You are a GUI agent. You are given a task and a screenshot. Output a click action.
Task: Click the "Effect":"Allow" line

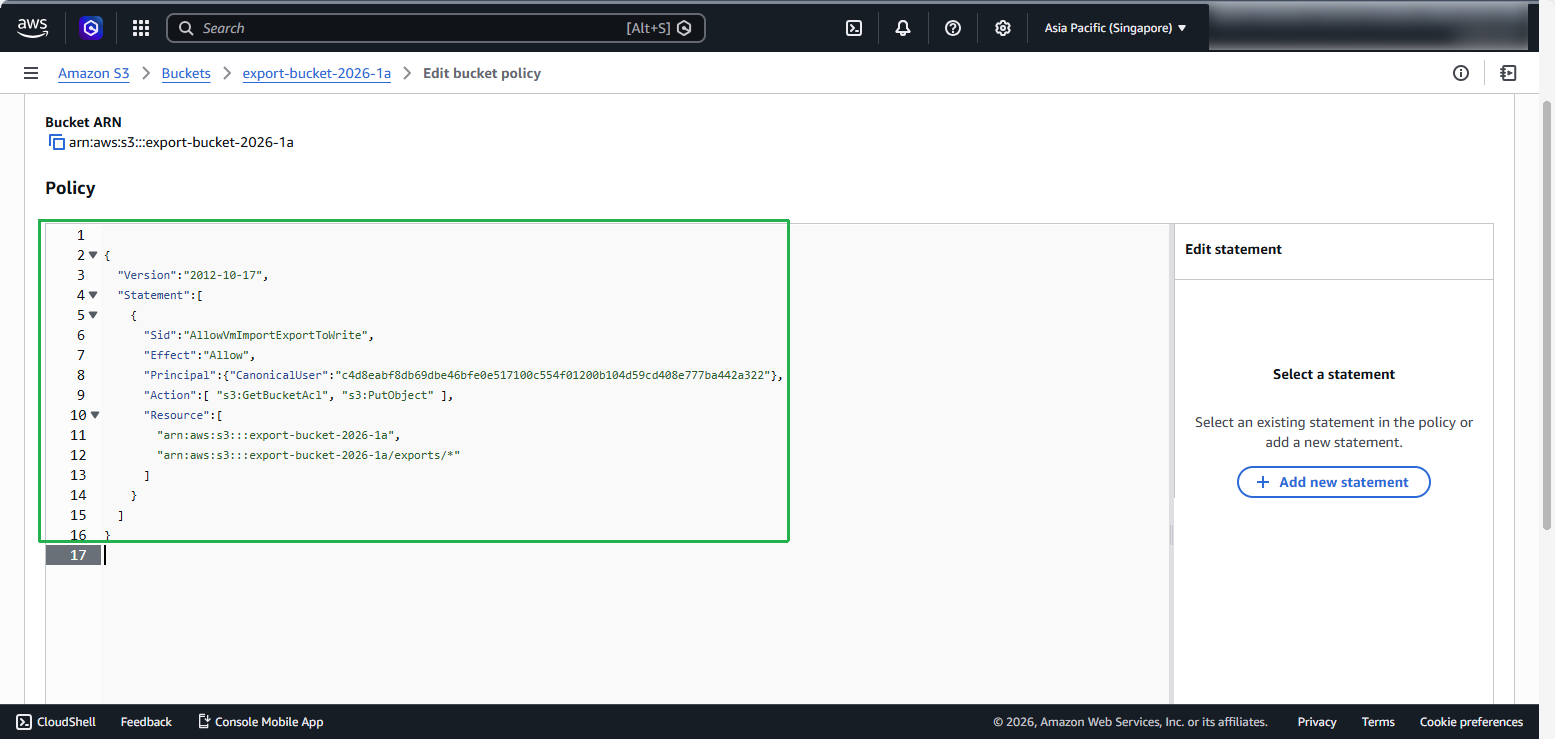point(200,355)
